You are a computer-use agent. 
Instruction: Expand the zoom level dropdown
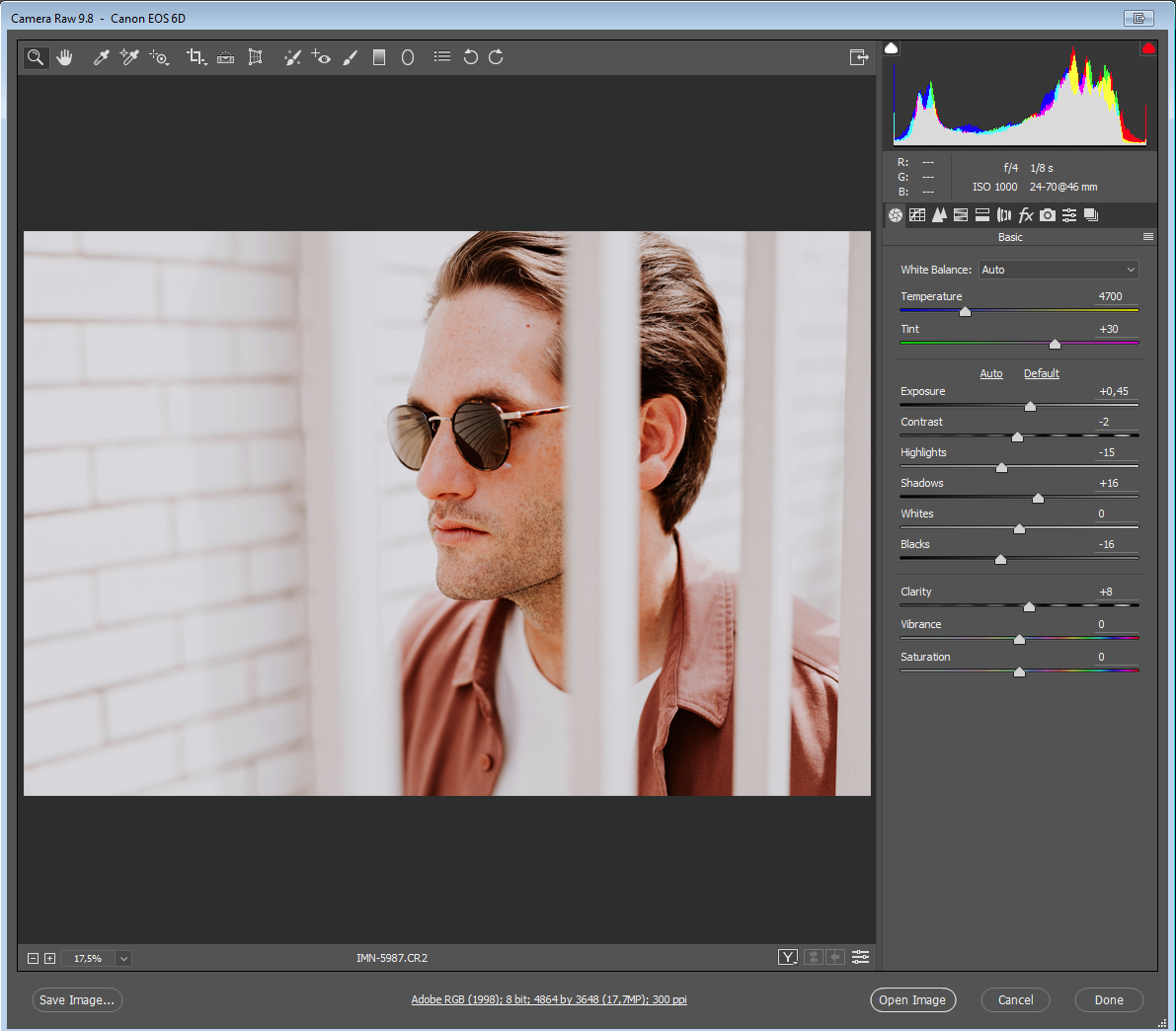point(123,958)
